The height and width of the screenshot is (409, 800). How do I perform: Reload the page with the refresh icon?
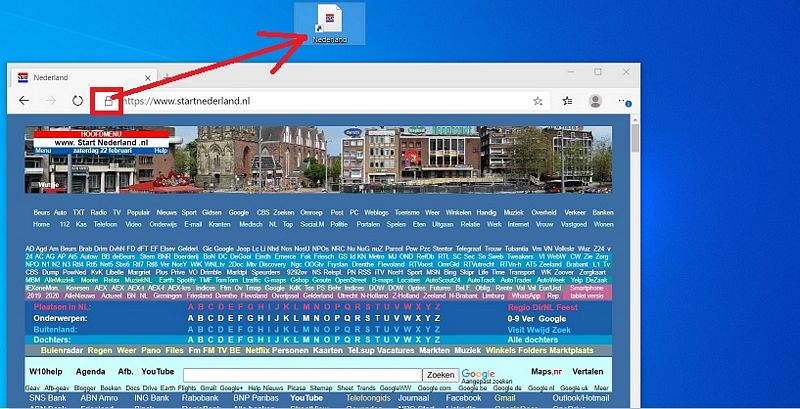[x=77, y=101]
